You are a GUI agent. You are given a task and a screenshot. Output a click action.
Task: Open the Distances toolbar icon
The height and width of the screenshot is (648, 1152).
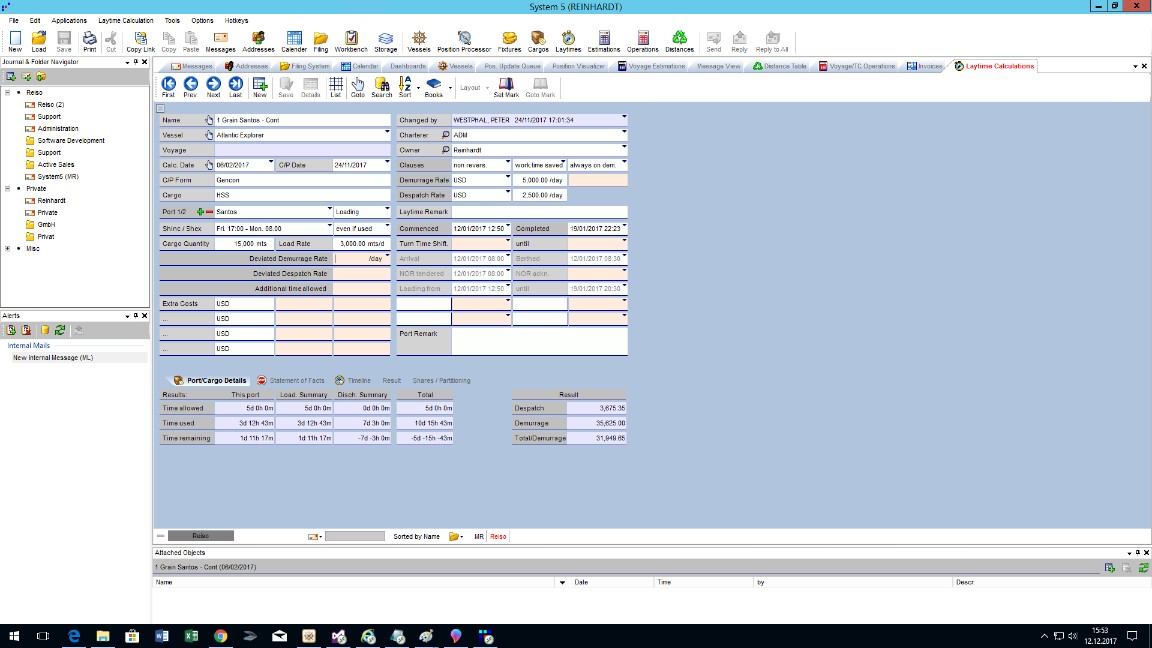[x=679, y=41]
